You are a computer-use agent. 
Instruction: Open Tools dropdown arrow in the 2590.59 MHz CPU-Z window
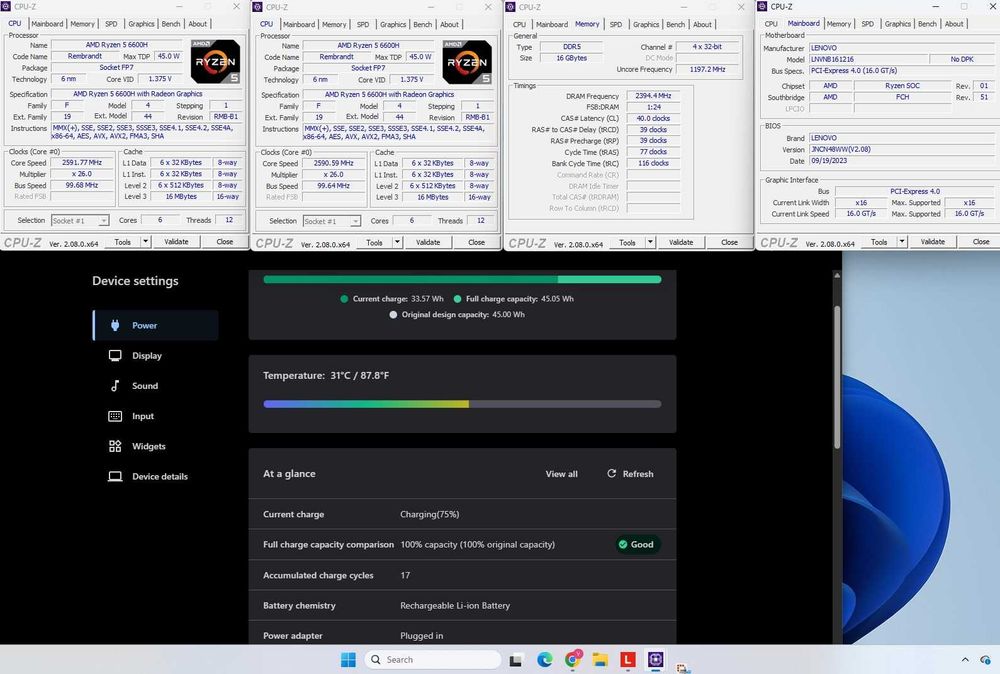397,242
